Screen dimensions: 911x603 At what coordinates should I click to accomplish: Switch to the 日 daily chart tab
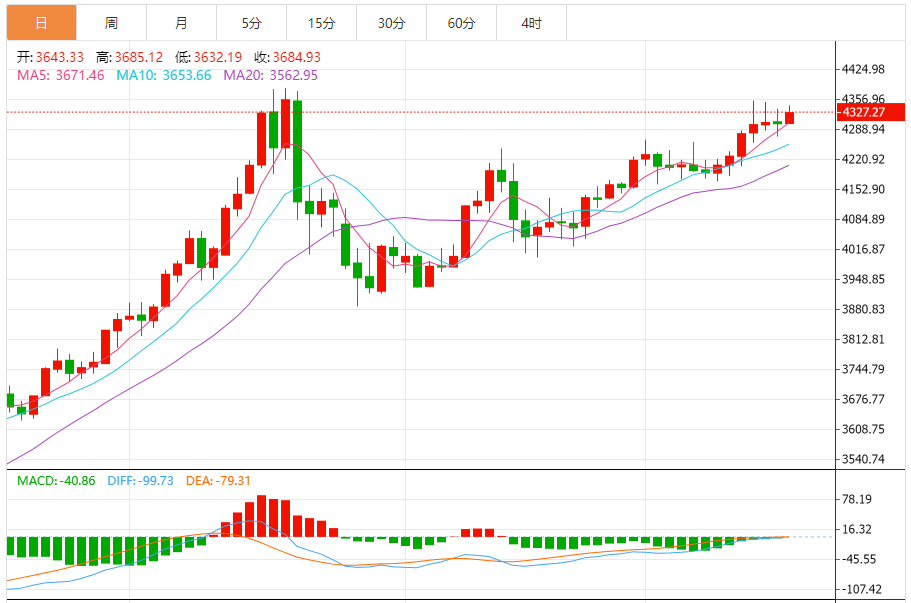point(41,22)
